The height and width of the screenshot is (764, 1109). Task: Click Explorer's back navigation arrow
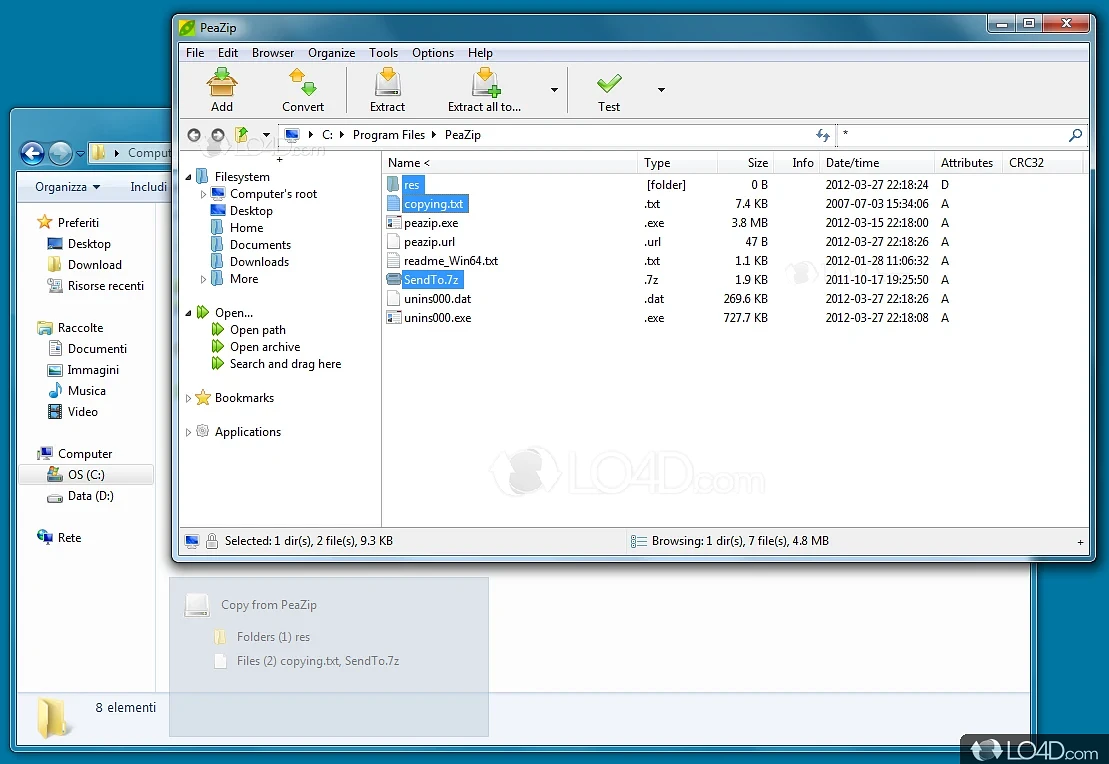tap(33, 153)
